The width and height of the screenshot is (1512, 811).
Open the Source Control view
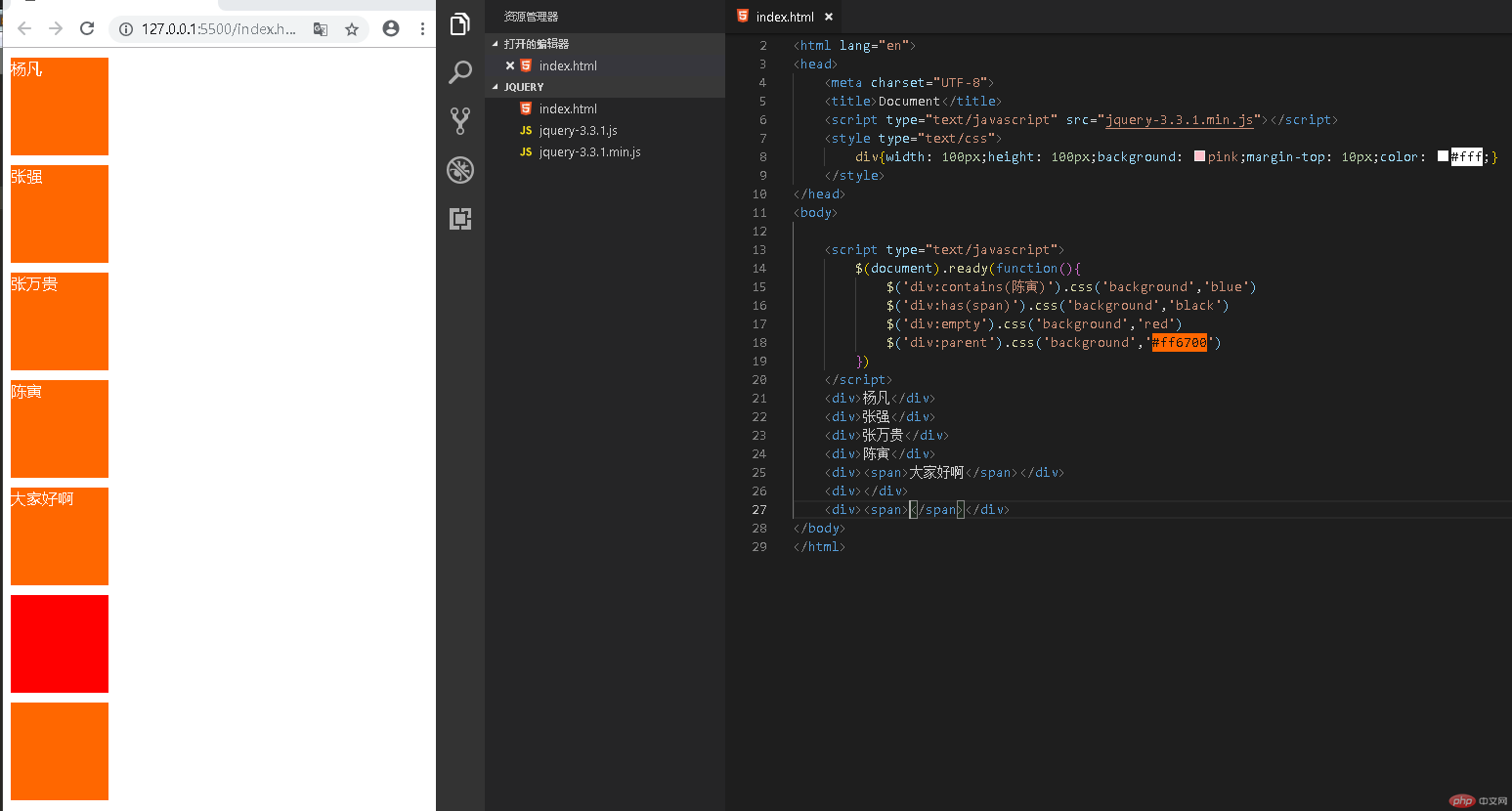pyautogui.click(x=460, y=121)
